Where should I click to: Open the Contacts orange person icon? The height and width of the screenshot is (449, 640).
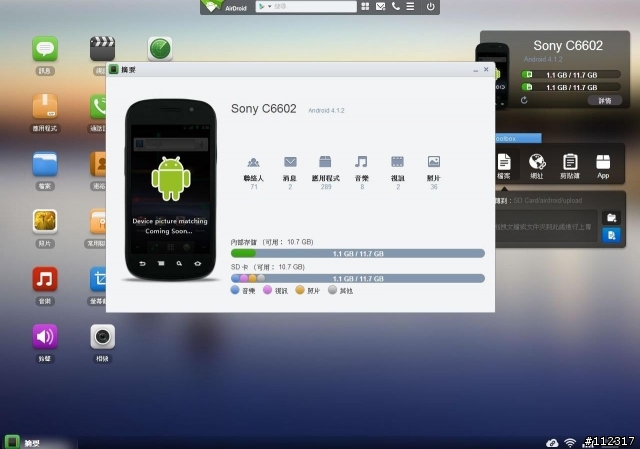98,164
